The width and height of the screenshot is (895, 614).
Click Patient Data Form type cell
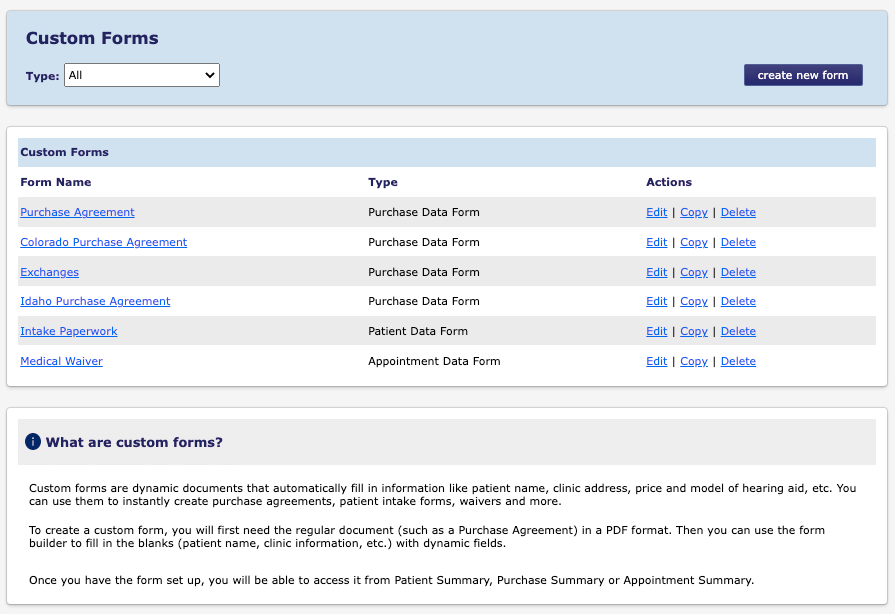click(x=418, y=332)
